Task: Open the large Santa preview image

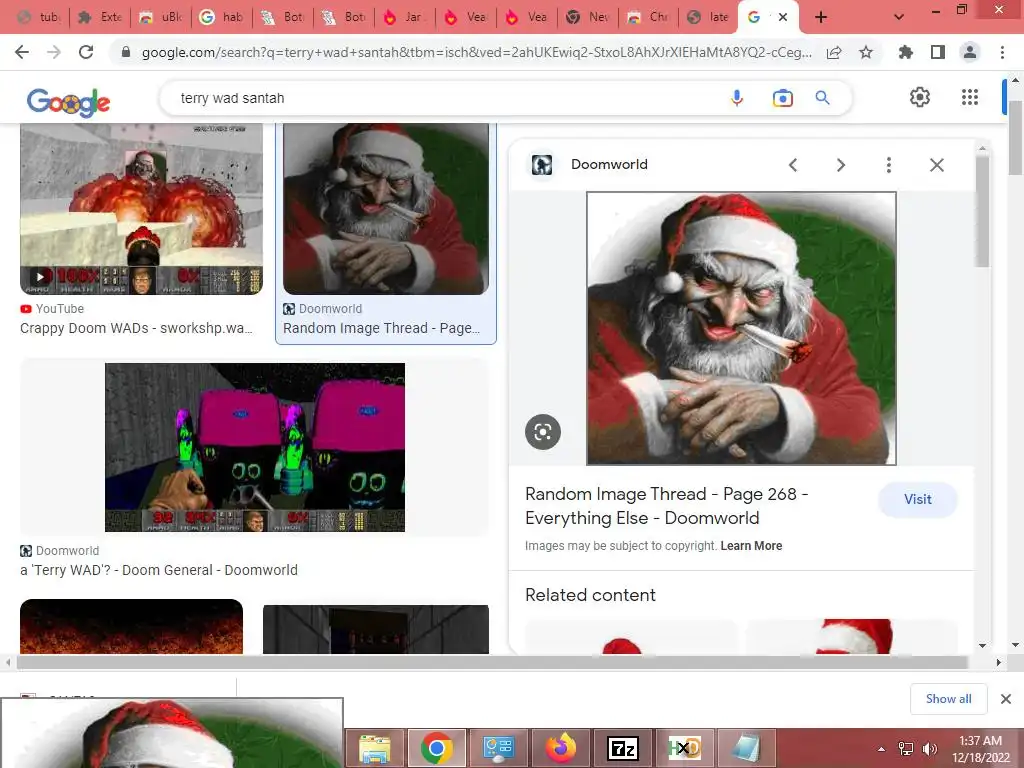Action: click(x=741, y=328)
